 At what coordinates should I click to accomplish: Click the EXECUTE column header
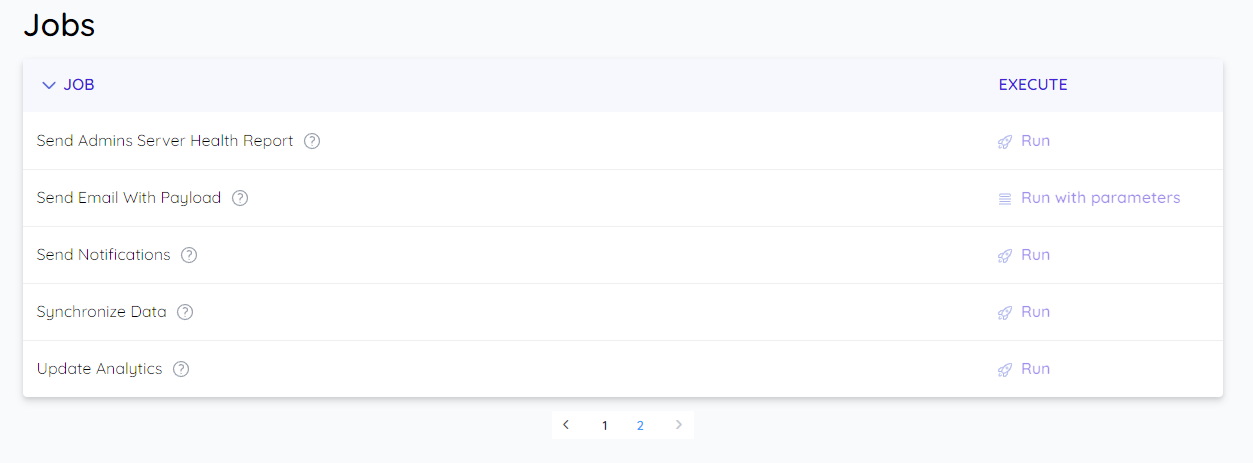coord(1033,85)
